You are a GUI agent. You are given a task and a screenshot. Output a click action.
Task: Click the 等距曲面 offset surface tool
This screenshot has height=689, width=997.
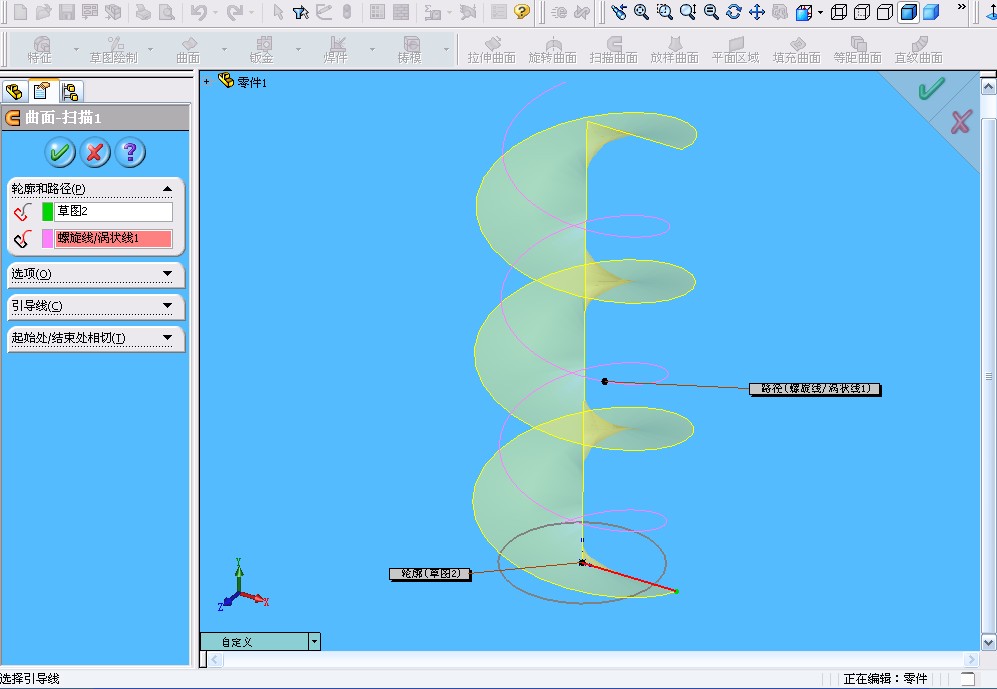pyautogui.click(x=858, y=50)
